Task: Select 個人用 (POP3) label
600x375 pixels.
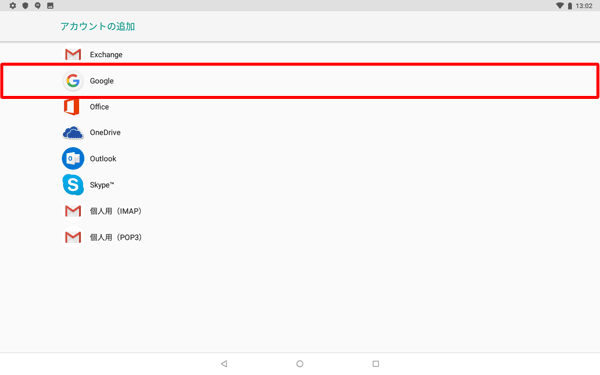Action: (x=116, y=237)
